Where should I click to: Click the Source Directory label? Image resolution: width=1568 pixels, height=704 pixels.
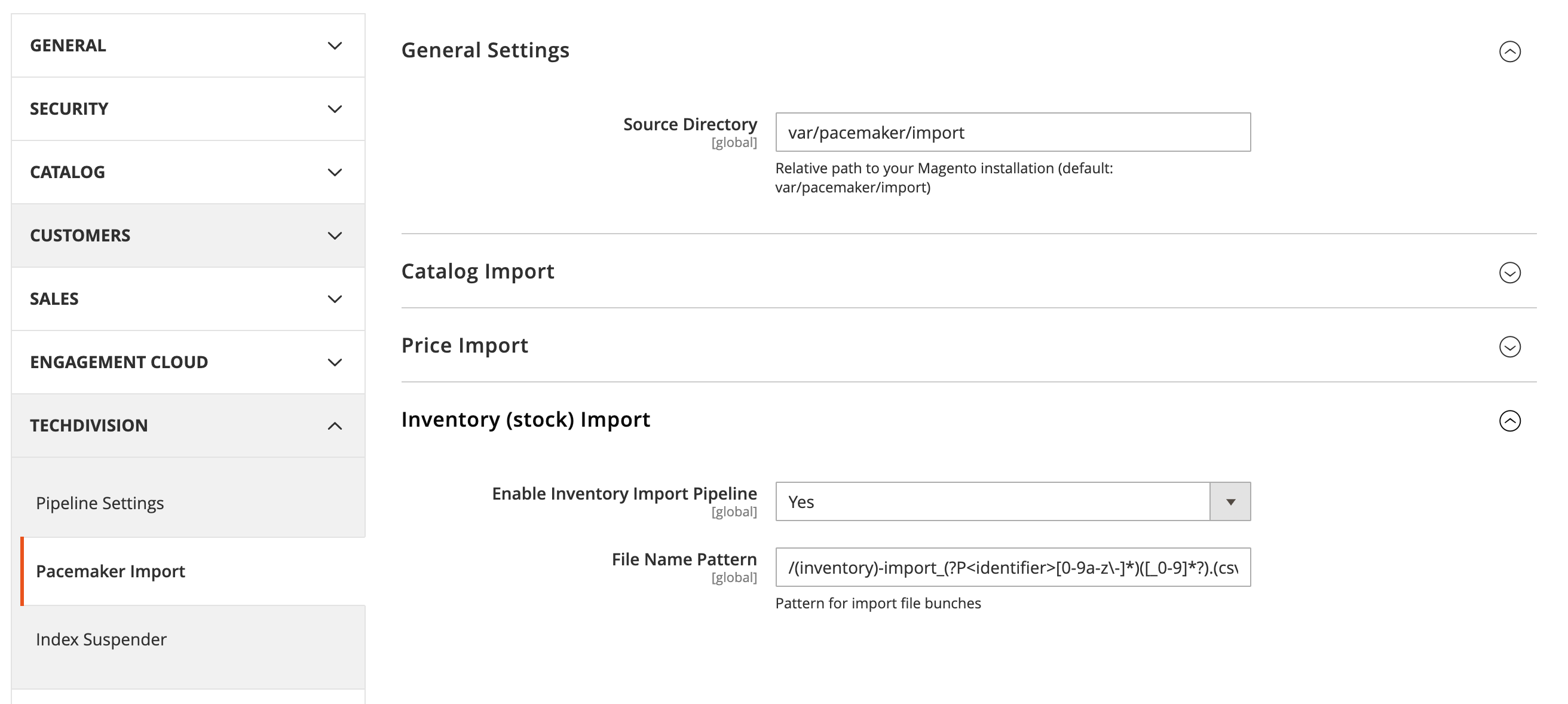tap(690, 124)
